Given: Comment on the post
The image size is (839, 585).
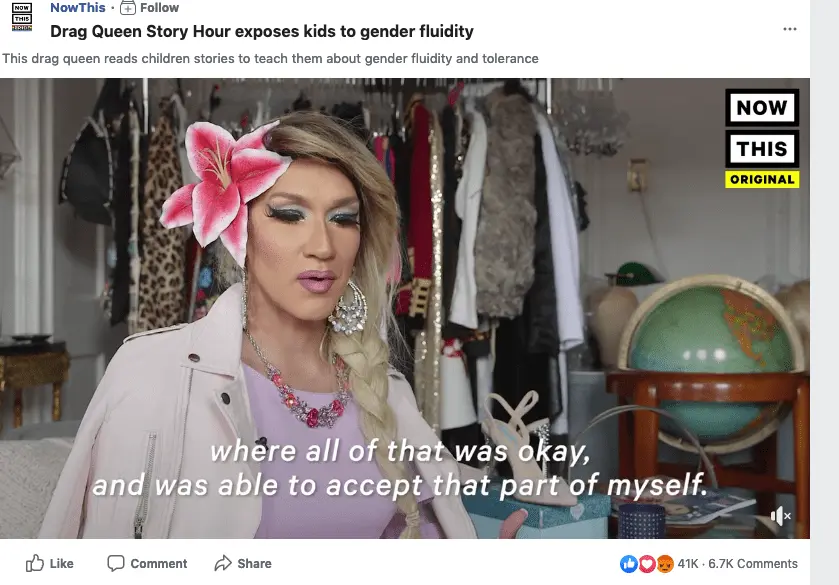Looking at the screenshot, I should 147,563.
